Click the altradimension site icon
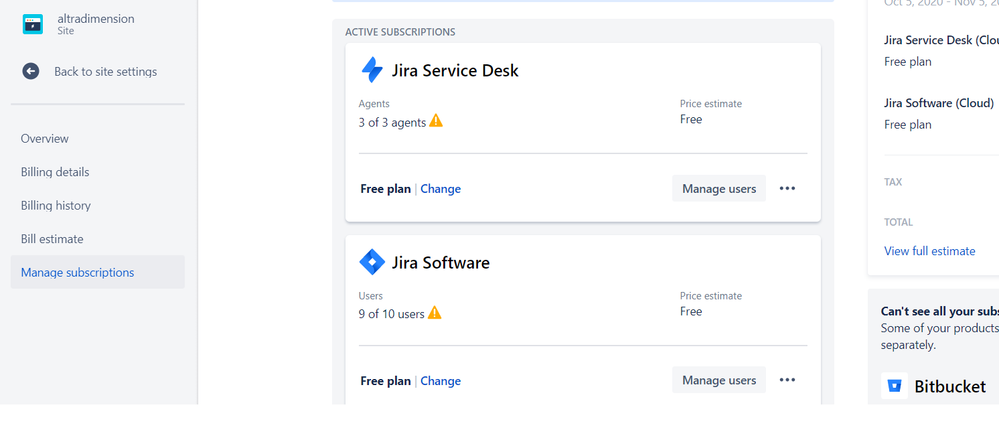This screenshot has height=434, width=999. click(32, 24)
